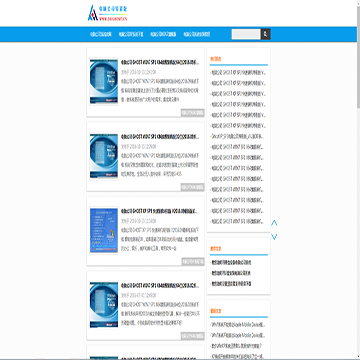Click the downward chevron go-to-bottom arrow
360x360 pixels.
click(274, 236)
